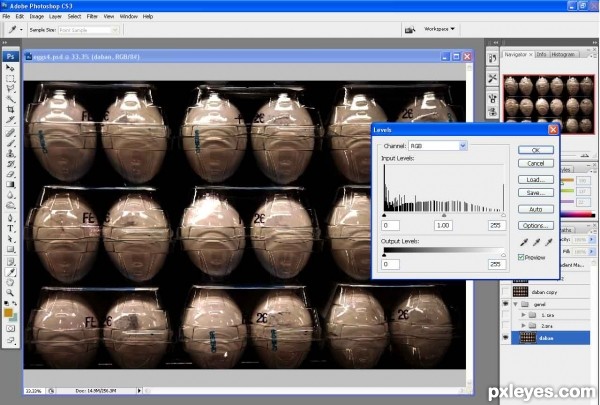Select the Zoom tool
This screenshot has height=405, width=600.
click(x=10, y=293)
